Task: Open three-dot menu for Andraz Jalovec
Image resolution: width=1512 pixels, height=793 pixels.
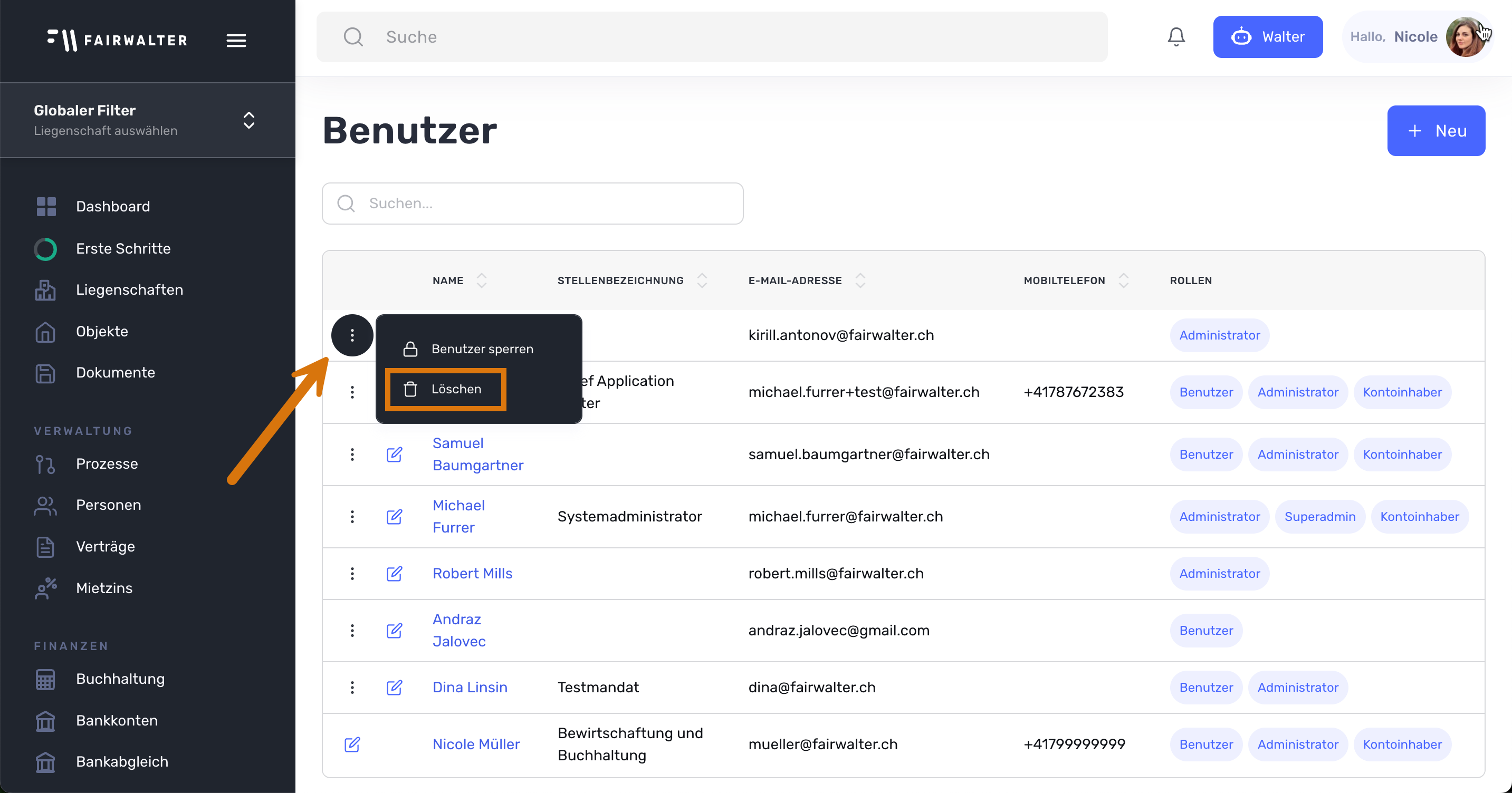Action: (352, 631)
